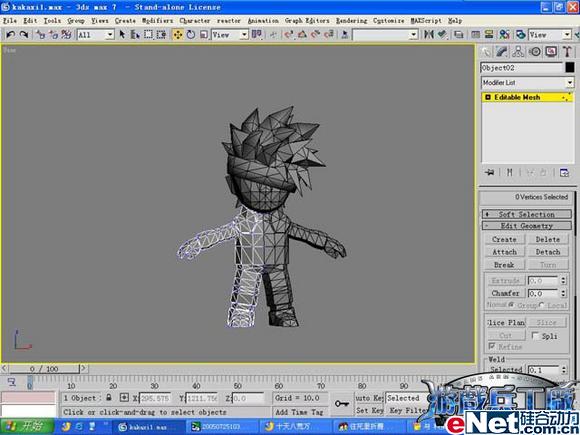
Task: Open the render type View dropdown
Action: coord(550,35)
